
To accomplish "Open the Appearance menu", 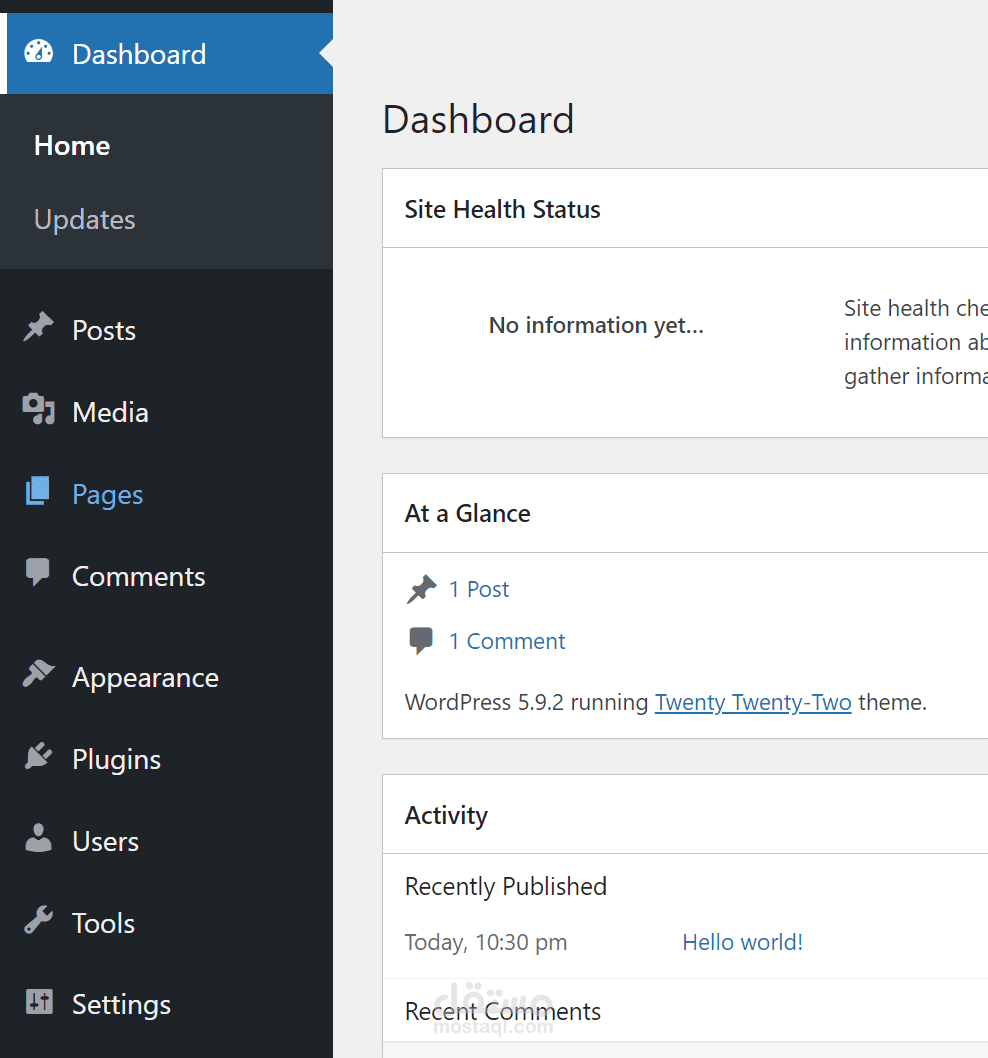I will [x=146, y=677].
